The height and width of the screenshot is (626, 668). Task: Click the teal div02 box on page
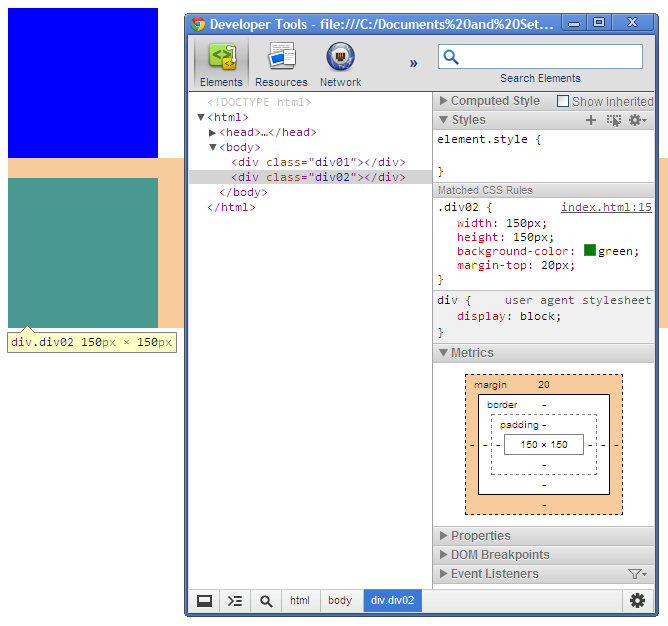pos(83,253)
